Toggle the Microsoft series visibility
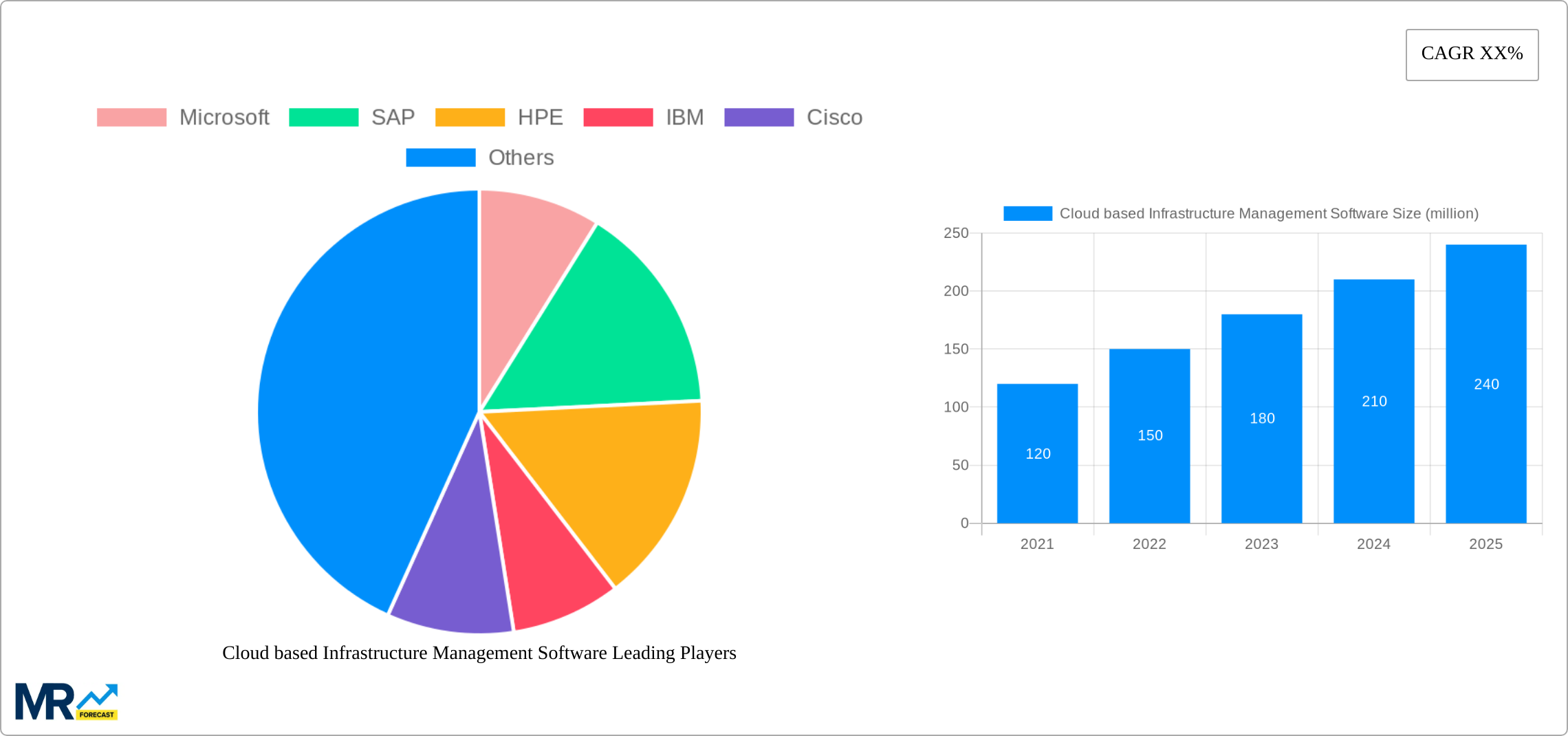This screenshot has height=736, width=1568. point(224,117)
